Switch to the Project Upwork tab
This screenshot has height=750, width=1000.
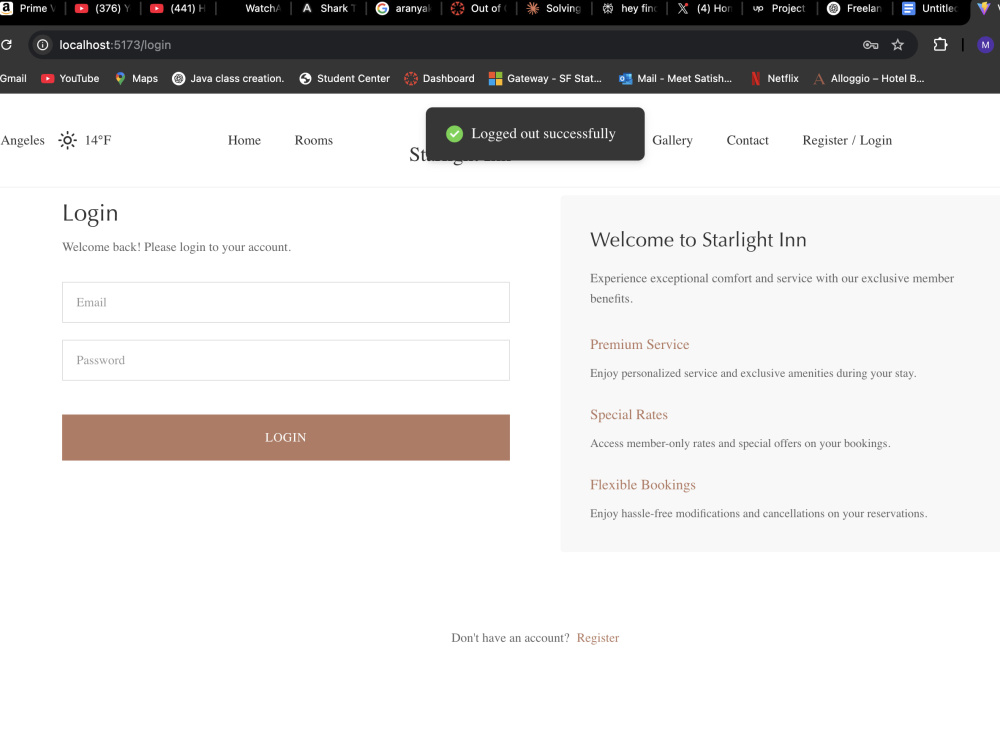[780, 8]
